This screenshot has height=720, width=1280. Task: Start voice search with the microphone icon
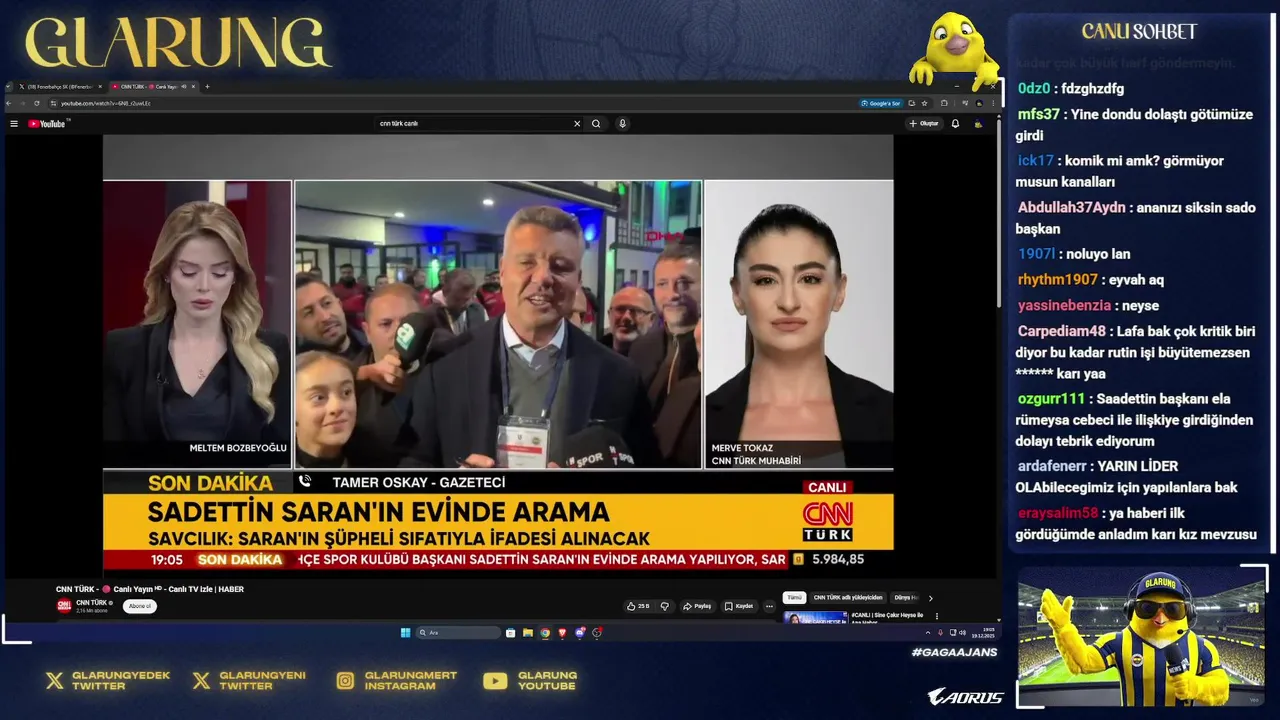point(622,124)
